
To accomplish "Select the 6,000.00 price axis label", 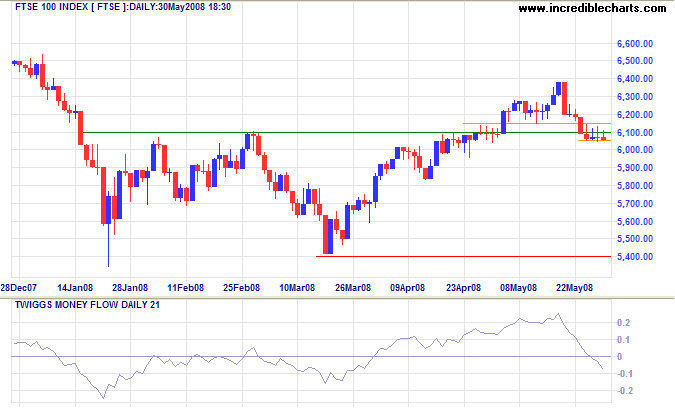I will (x=635, y=150).
